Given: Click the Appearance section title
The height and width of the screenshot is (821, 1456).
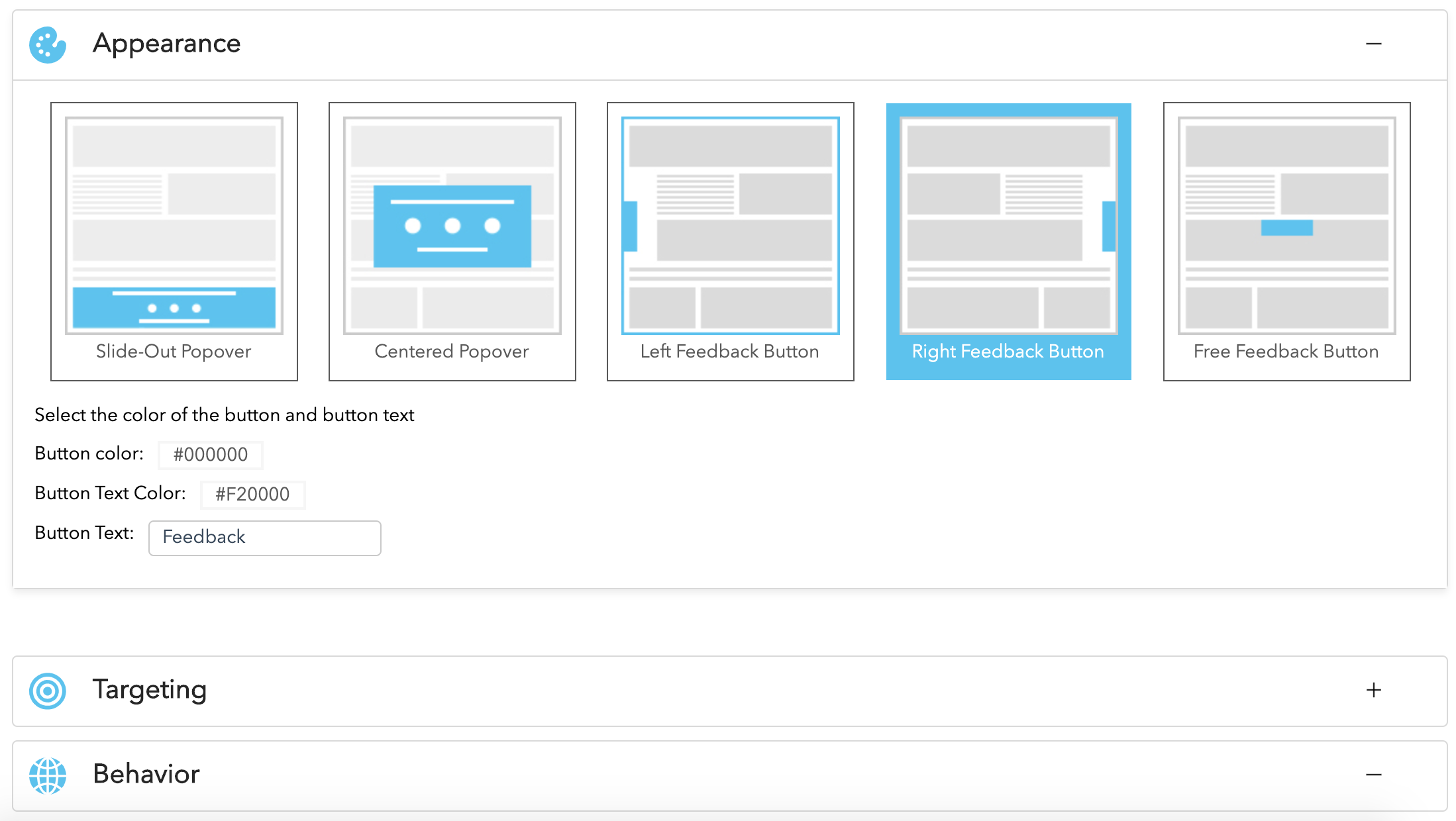Looking at the screenshot, I should click(x=166, y=44).
